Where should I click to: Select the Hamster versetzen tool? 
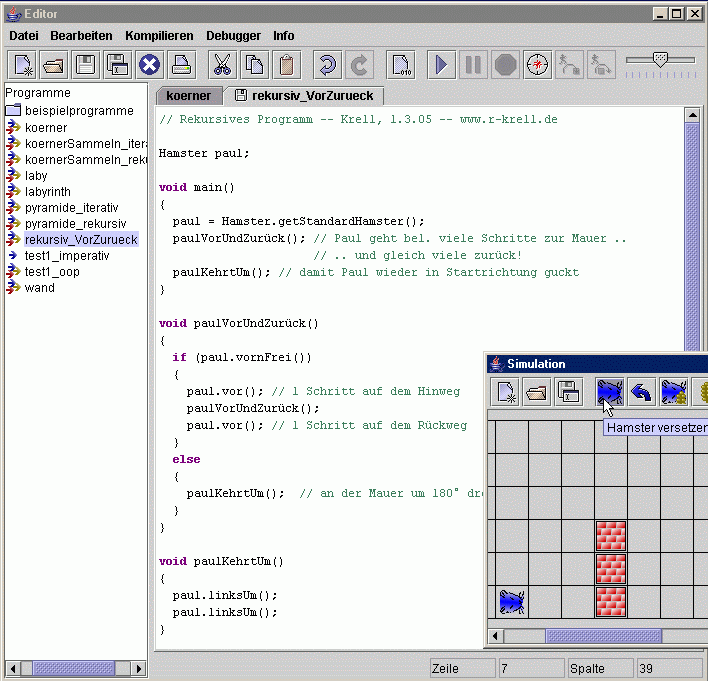(x=609, y=392)
